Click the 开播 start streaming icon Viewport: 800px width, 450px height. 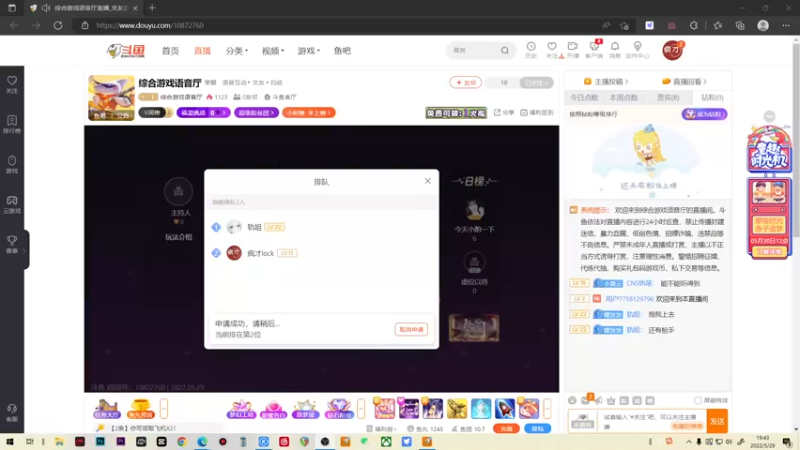click(573, 49)
